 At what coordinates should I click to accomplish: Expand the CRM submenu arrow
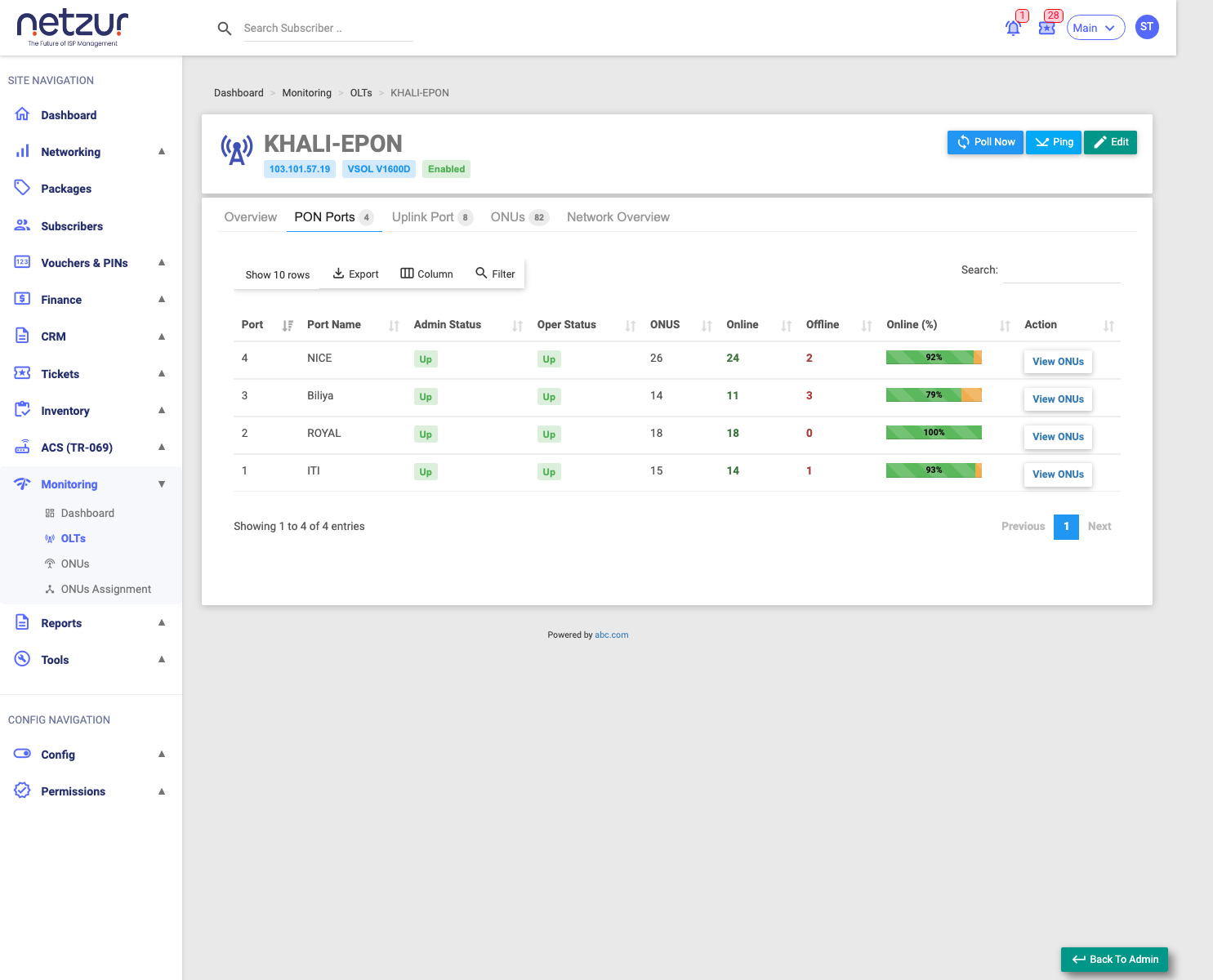pyautogui.click(x=162, y=336)
